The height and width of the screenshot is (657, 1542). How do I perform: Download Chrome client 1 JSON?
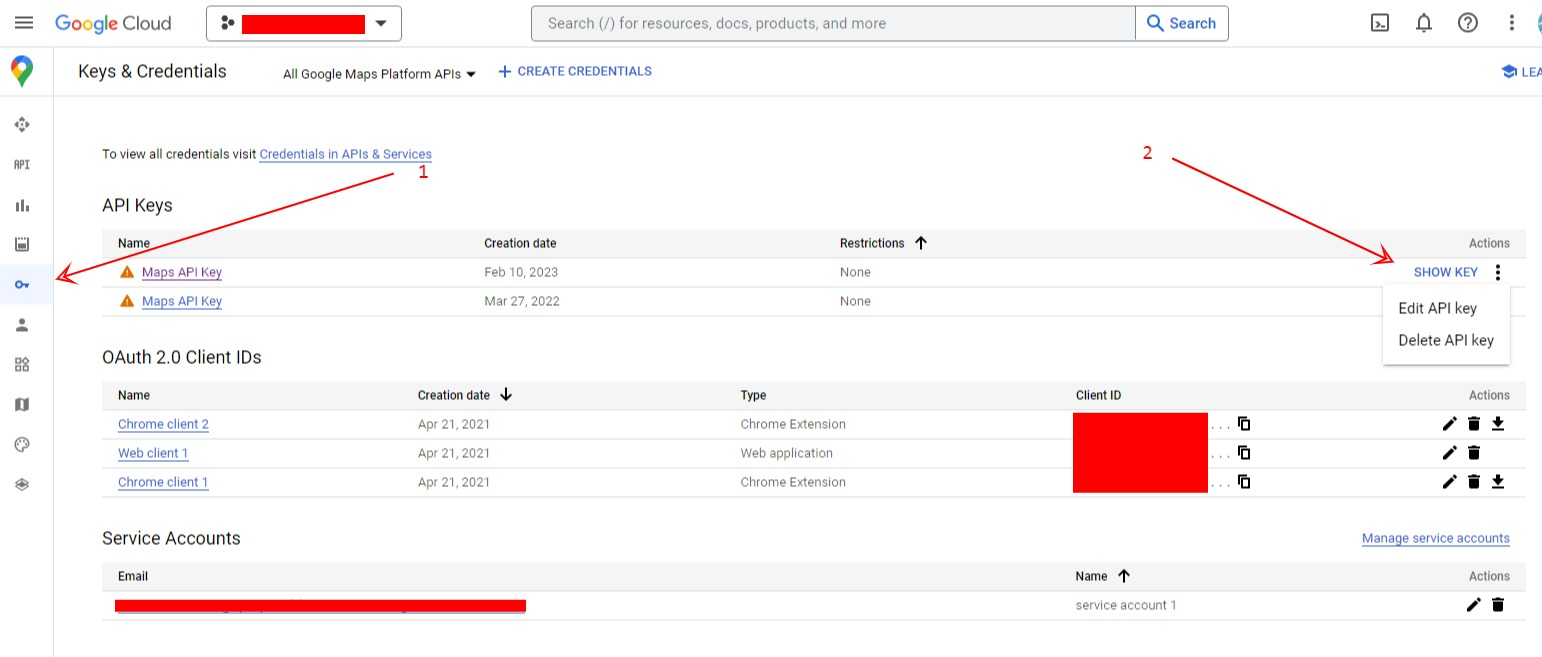coord(1498,482)
